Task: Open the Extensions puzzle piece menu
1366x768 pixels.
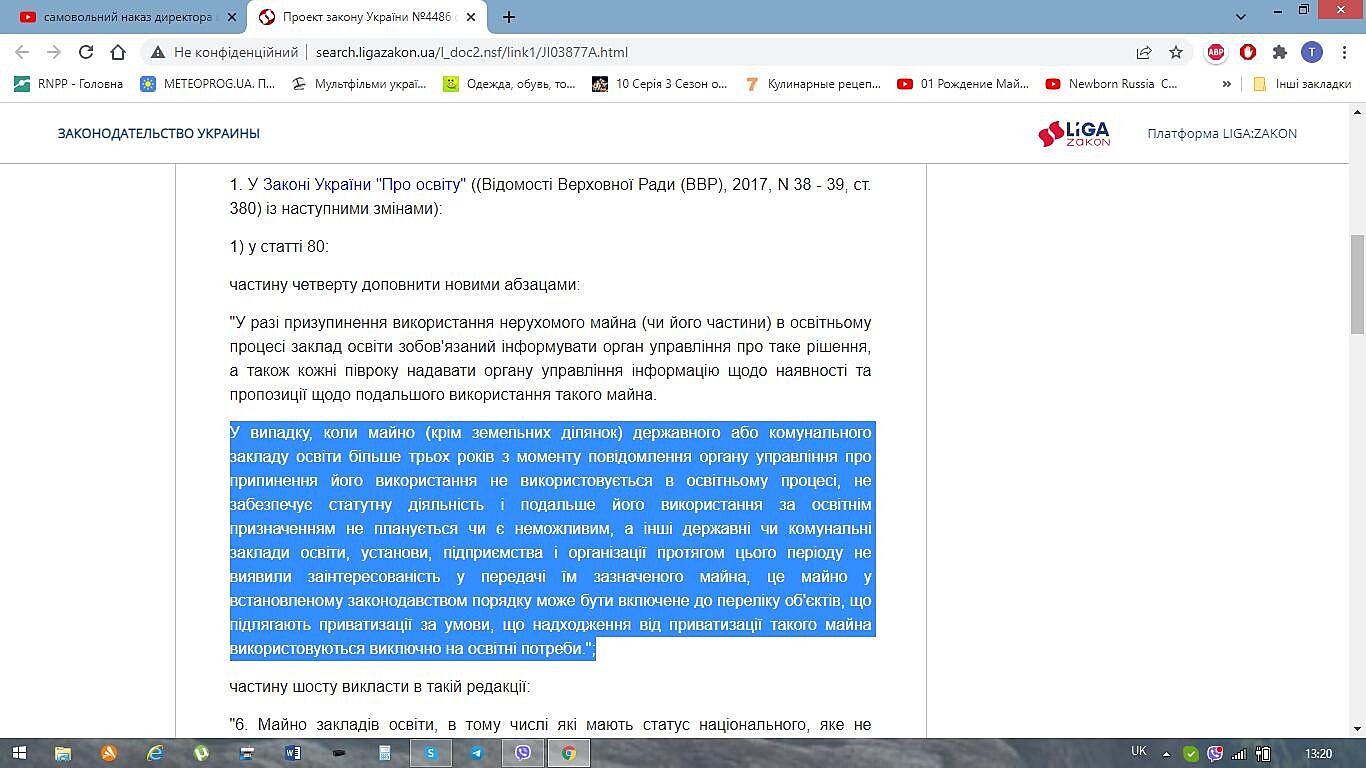Action: click(1280, 52)
